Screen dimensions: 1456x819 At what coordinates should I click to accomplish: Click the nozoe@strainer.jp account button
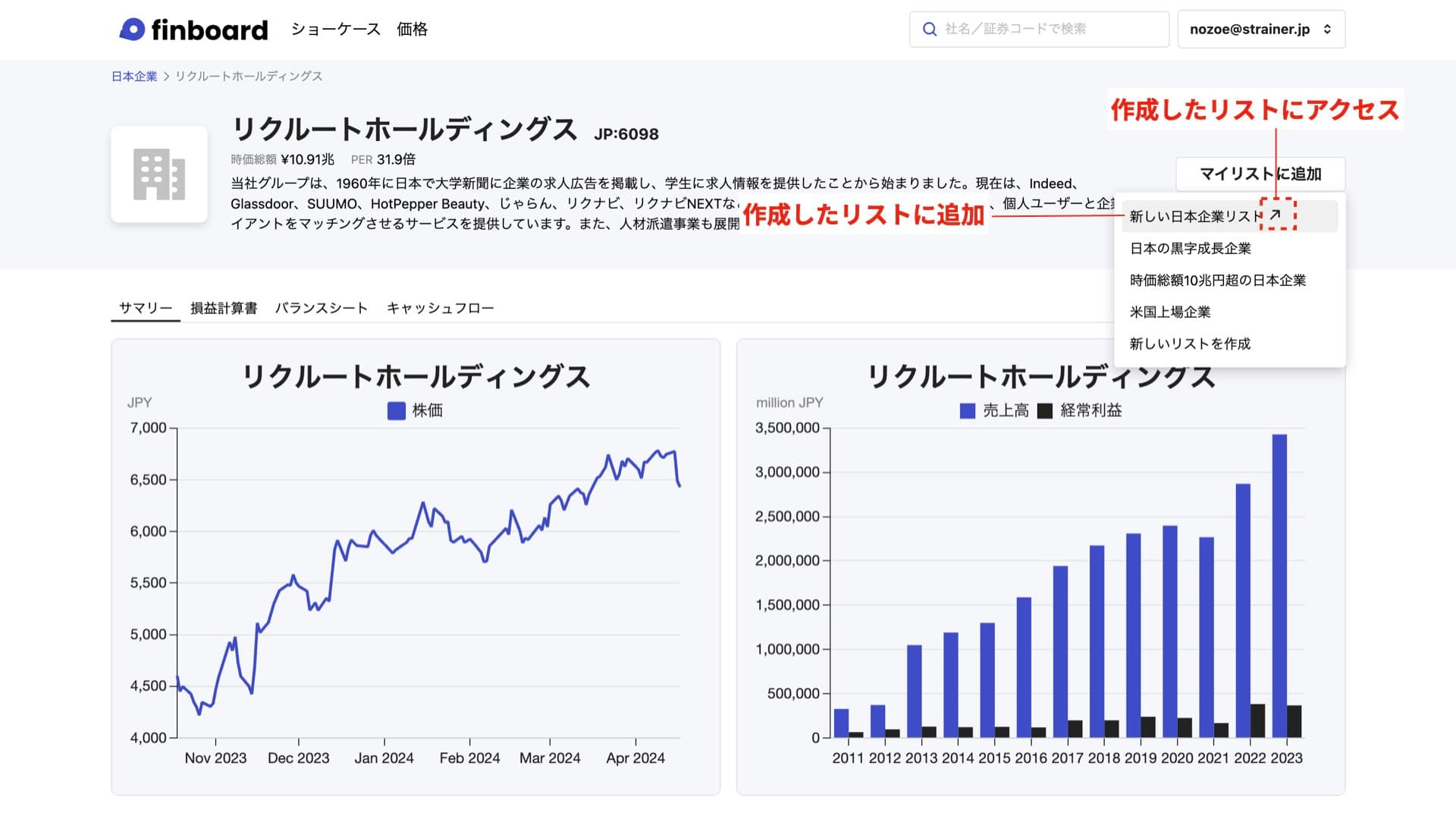pos(1261,30)
